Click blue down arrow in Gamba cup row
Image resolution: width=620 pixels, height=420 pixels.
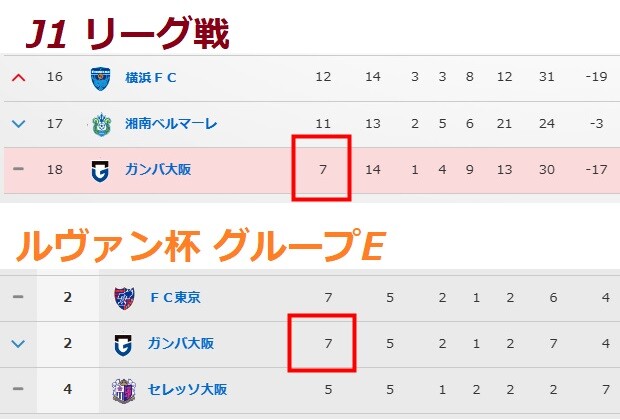click(19, 344)
